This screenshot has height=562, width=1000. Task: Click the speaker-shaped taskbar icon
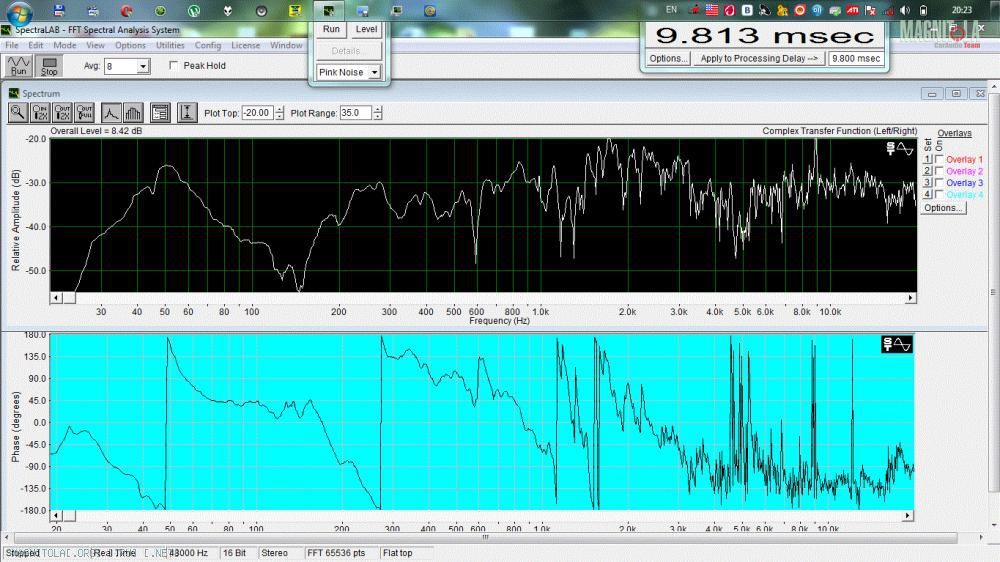tap(261, 11)
